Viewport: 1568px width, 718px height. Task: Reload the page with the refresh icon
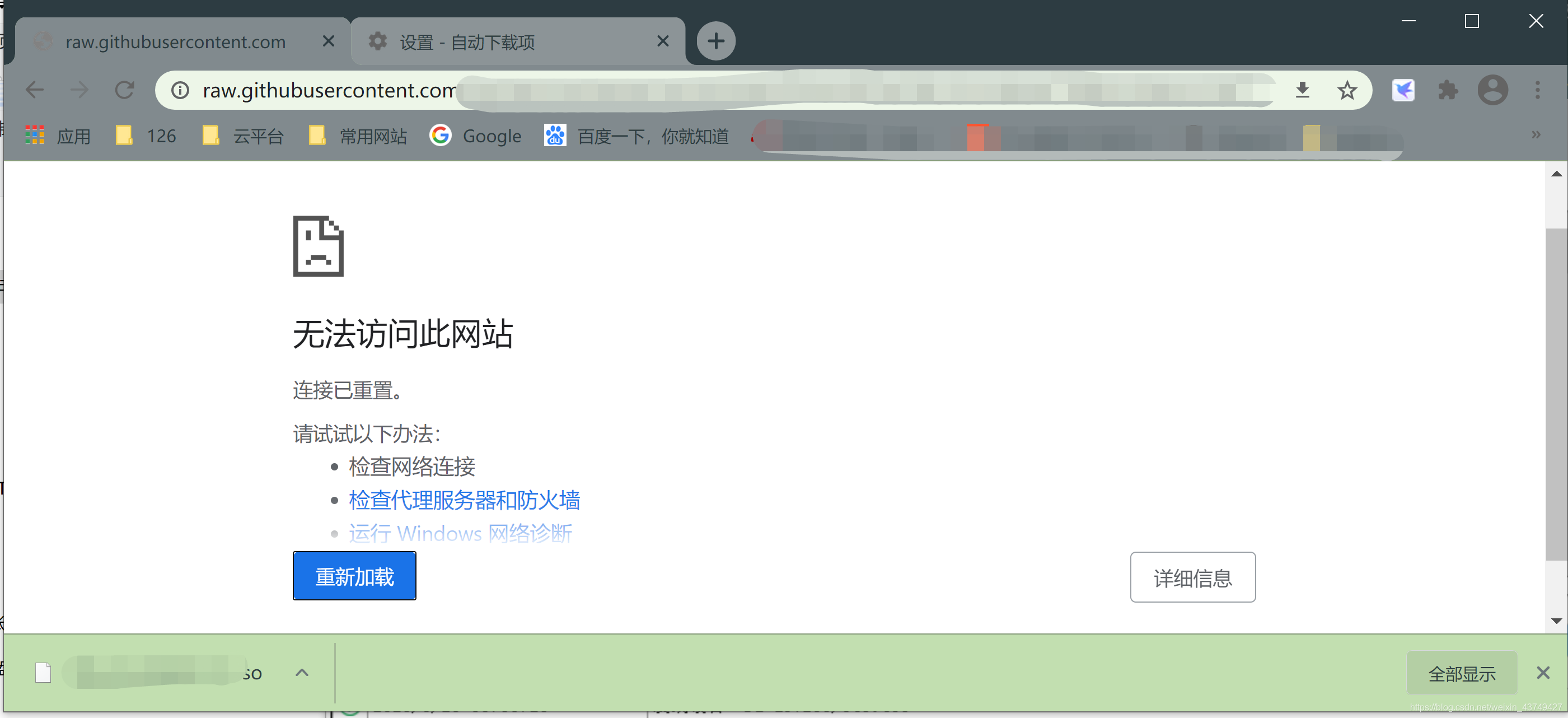pos(125,90)
